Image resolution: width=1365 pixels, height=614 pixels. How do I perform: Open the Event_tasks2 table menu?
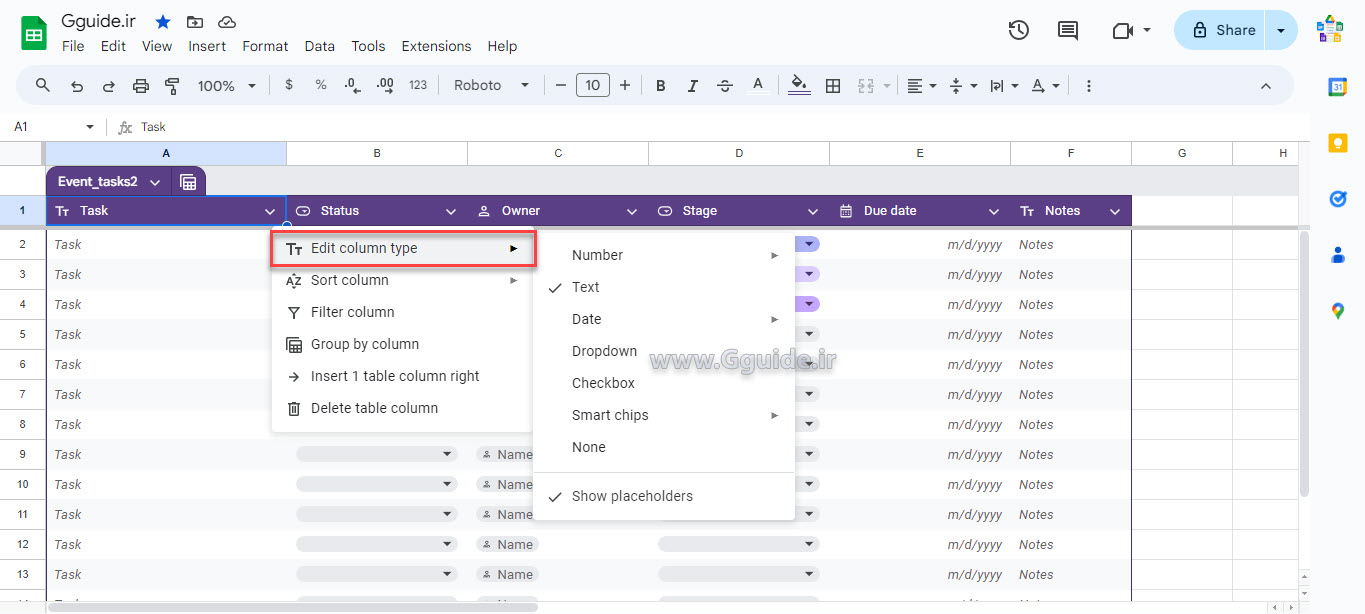coord(154,182)
